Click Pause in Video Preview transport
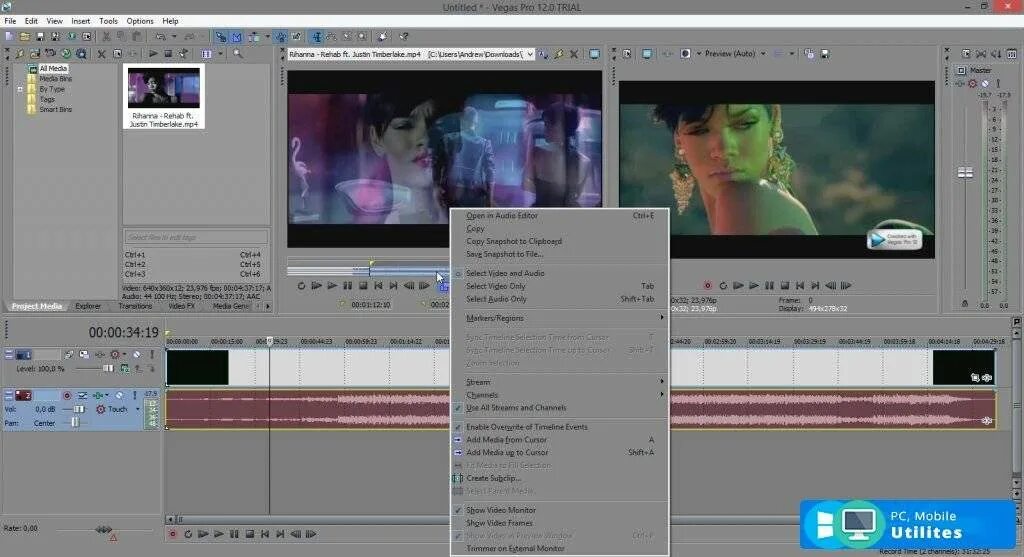 769,285
